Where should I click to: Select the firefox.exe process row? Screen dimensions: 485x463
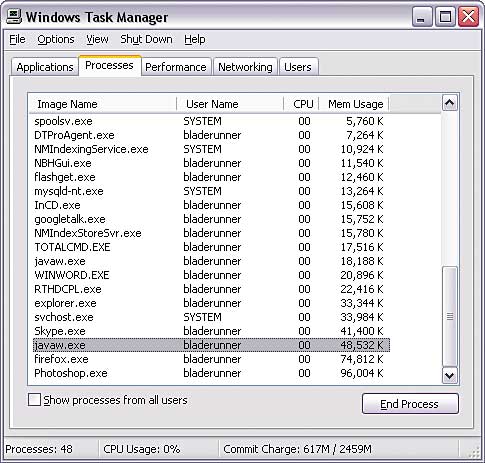211,359
